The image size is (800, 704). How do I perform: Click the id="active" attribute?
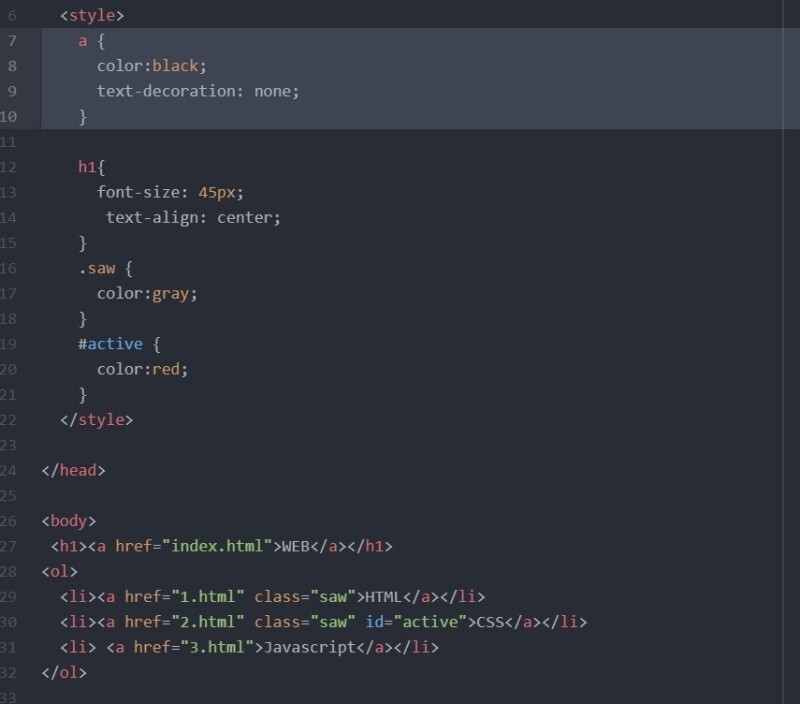tap(416, 622)
